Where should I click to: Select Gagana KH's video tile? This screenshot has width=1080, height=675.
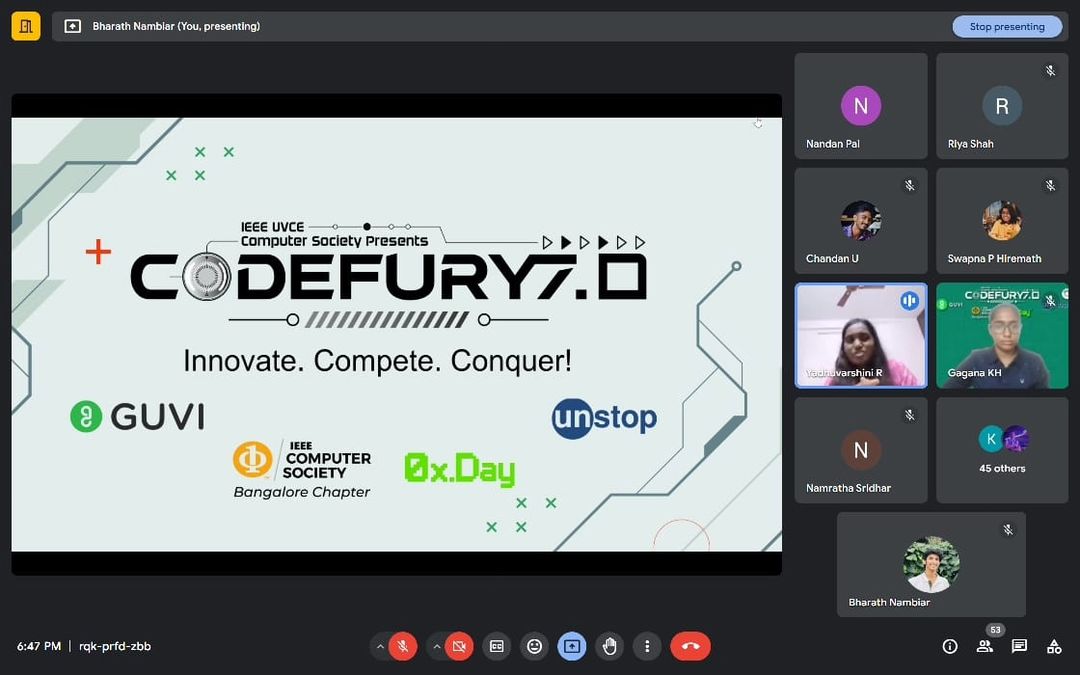click(1002, 335)
